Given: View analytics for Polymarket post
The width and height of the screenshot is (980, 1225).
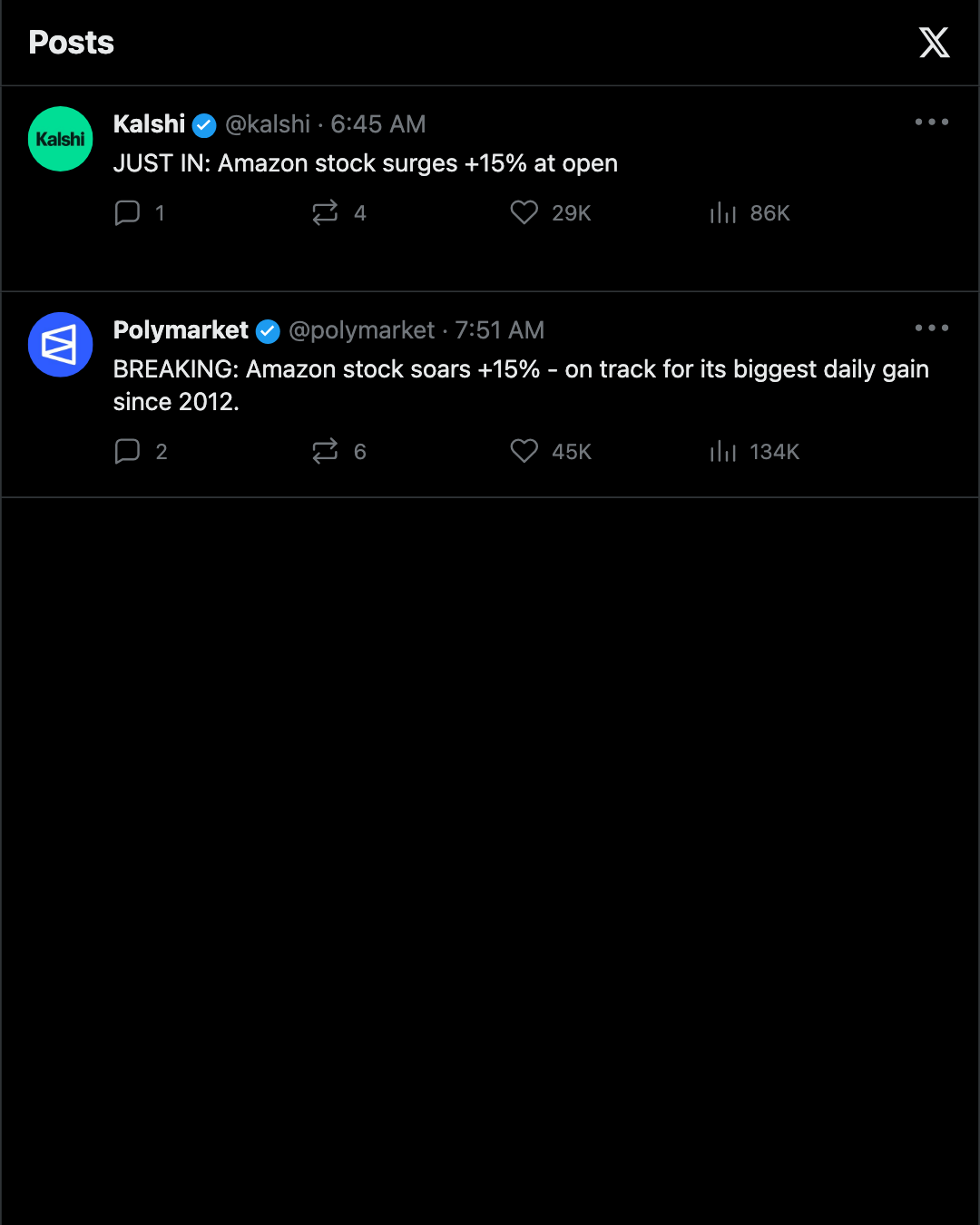Looking at the screenshot, I should (723, 451).
